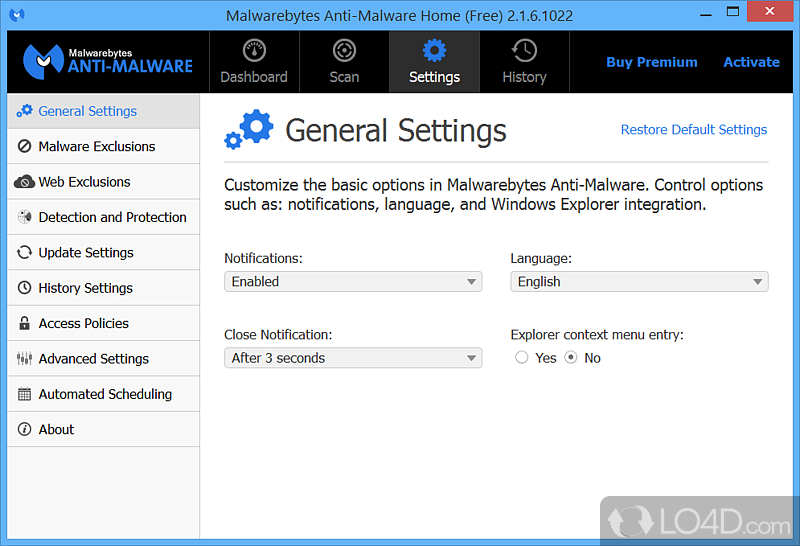Open the Advanced Settings section
This screenshot has width=800, height=546.
pyautogui.click(x=93, y=359)
